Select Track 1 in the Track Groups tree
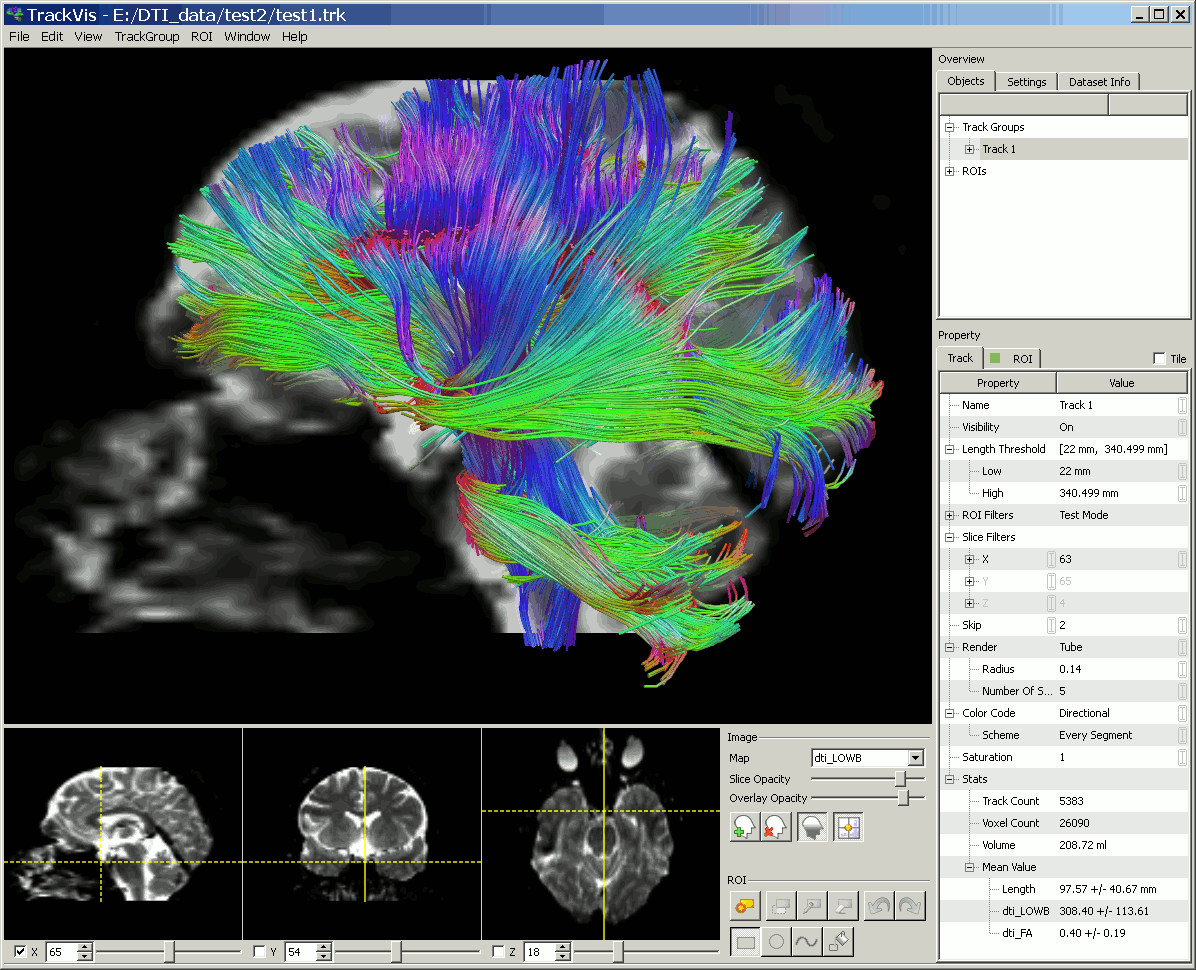Screen dimensions: 1196x970 pos(998,149)
